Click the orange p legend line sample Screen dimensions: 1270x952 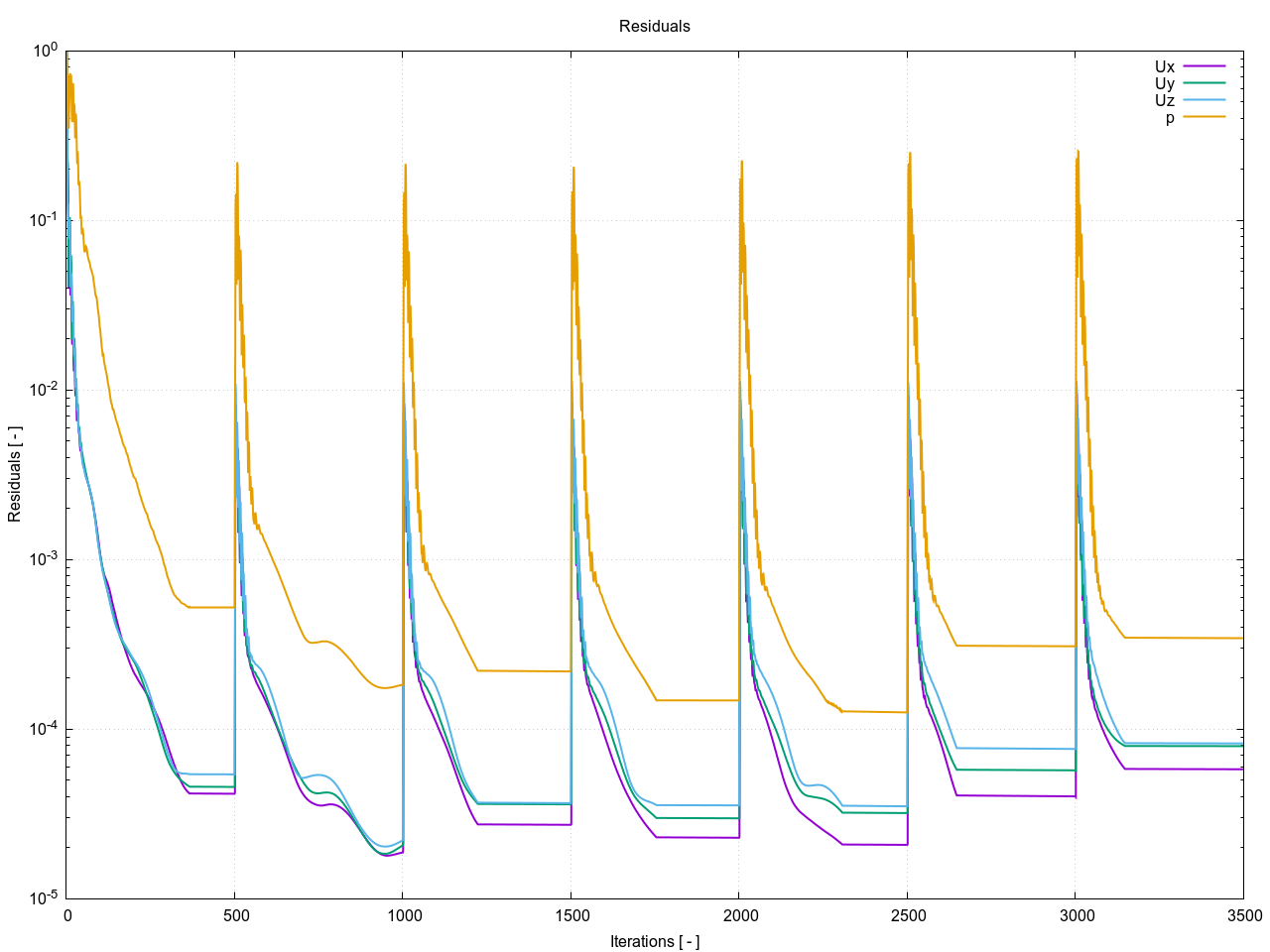1204,117
